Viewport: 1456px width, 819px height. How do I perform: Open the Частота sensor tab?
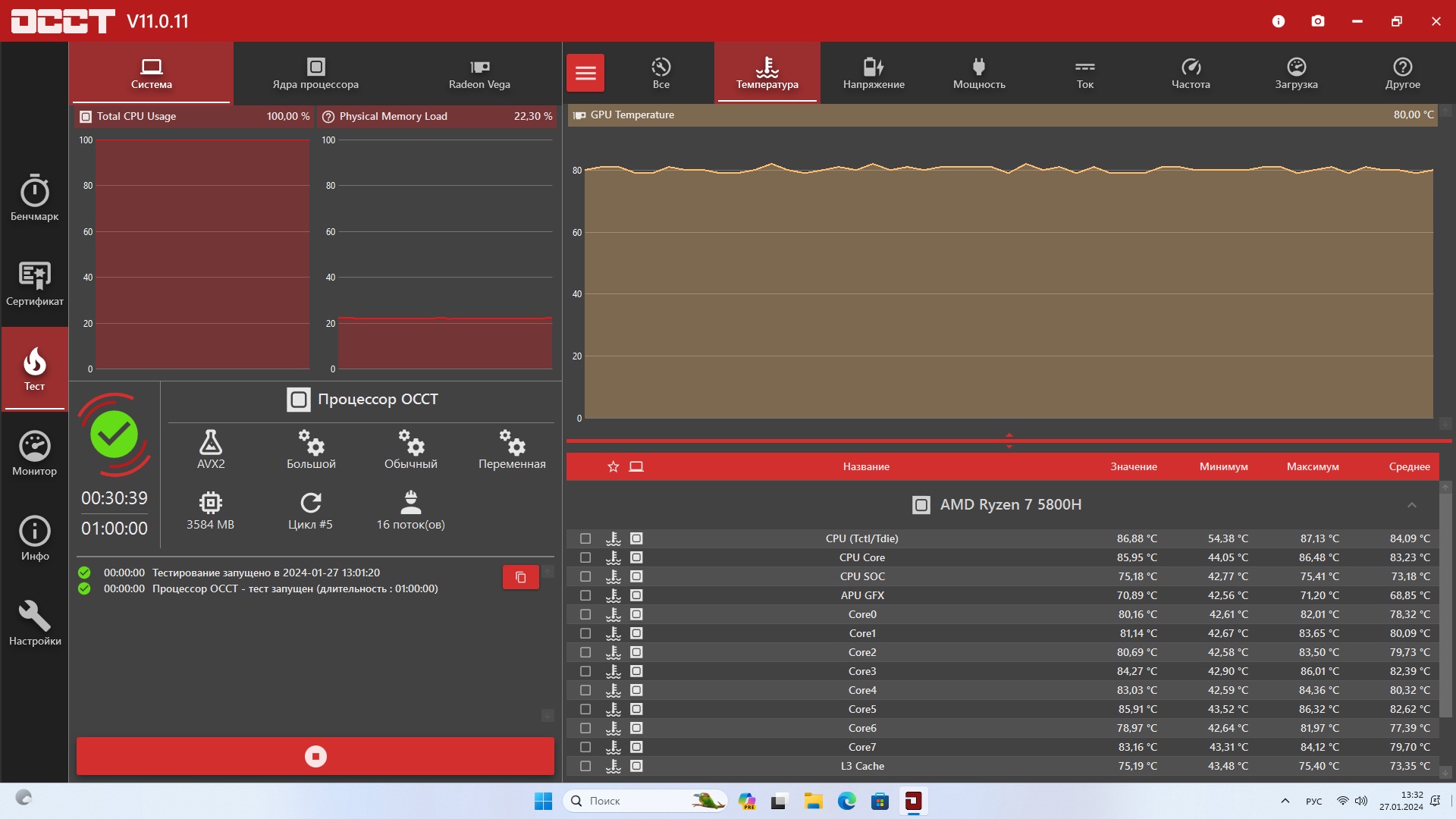pyautogui.click(x=1191, y=73)
